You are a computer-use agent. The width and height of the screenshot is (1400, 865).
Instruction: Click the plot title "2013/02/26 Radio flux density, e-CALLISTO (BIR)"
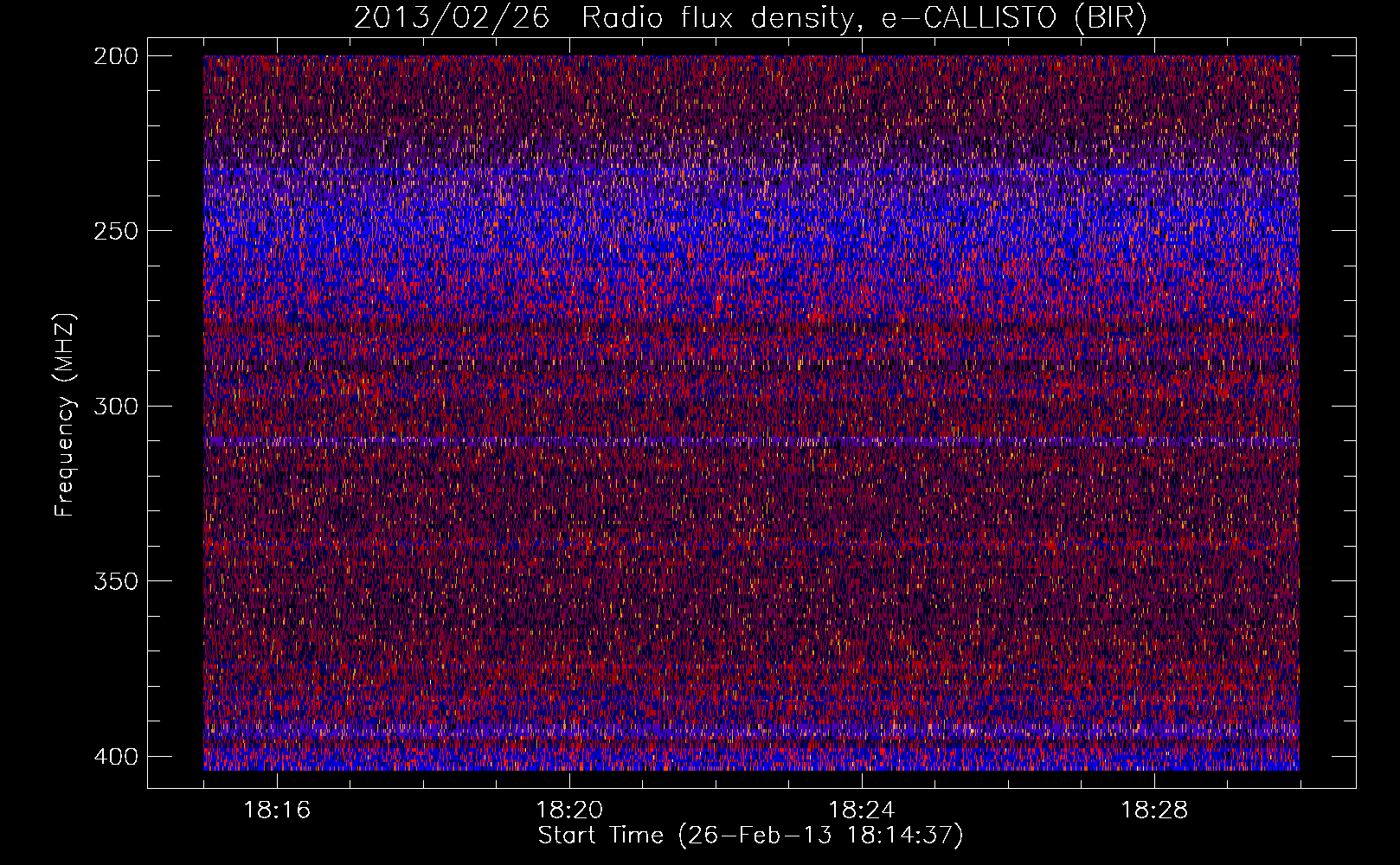(x=750, y=18)
